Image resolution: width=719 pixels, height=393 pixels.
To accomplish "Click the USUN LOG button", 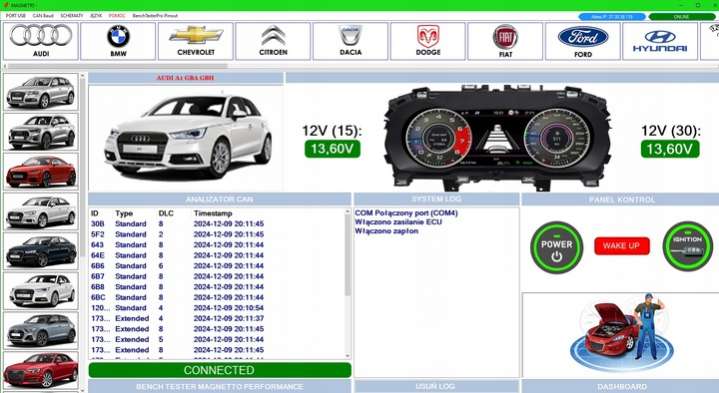I will point(436,387).
